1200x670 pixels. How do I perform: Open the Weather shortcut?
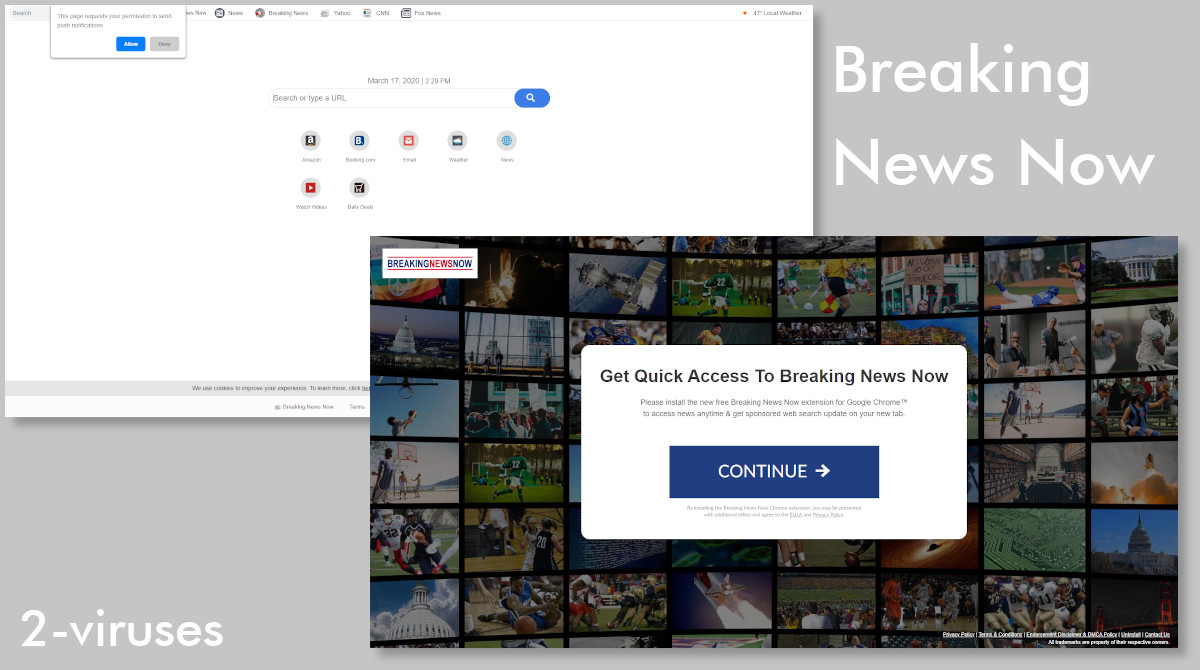(x=458, y=141)
